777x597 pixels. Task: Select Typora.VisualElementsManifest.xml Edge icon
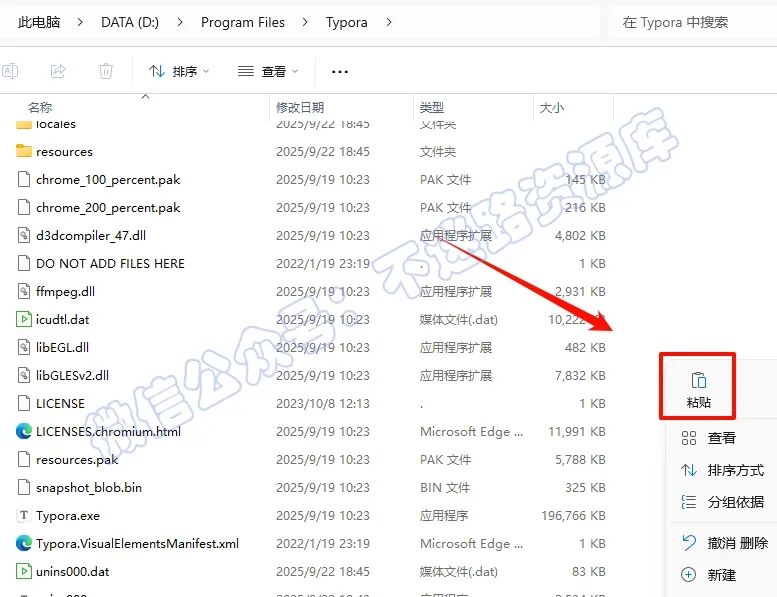coord(24,543)
